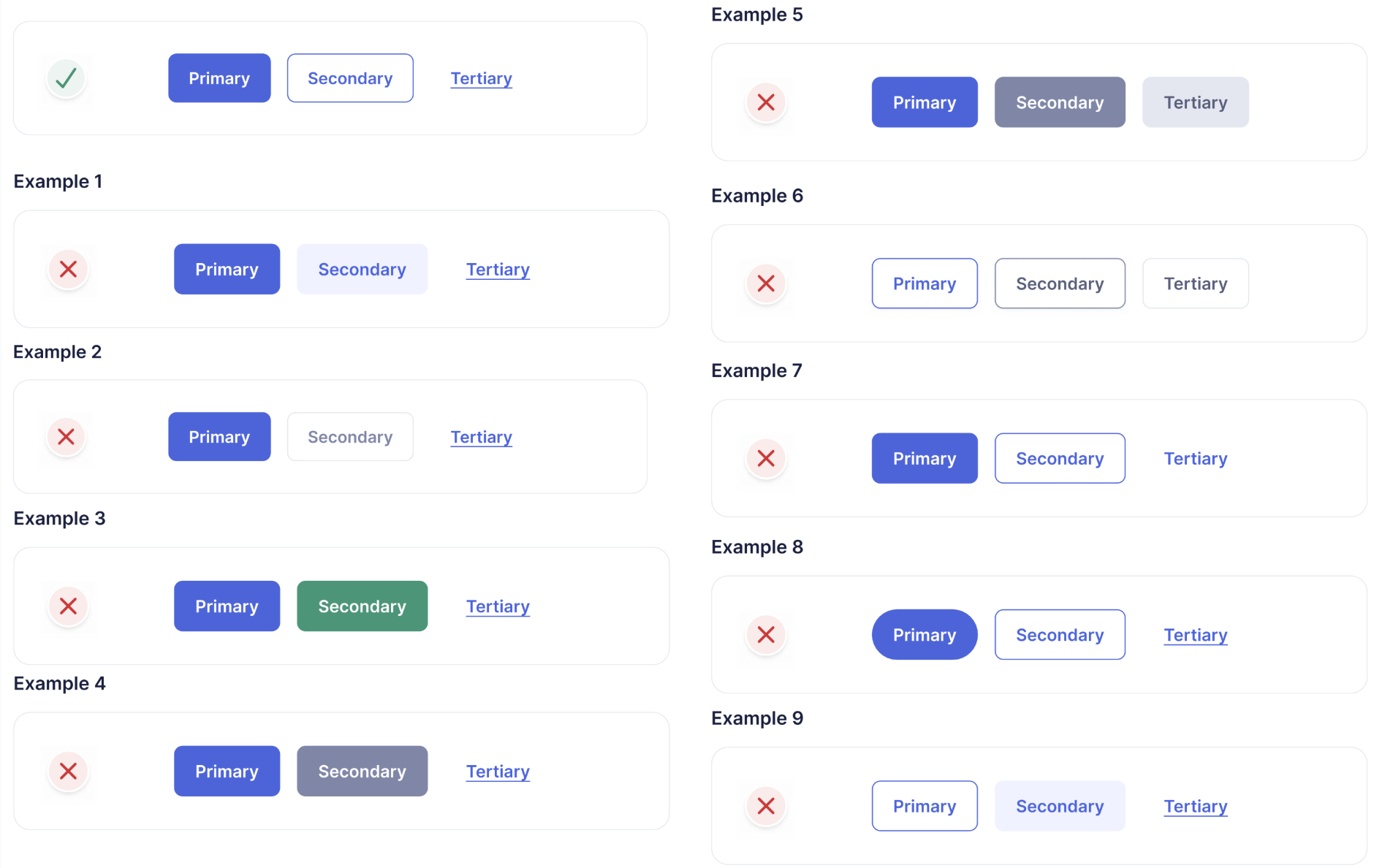This screenshot has width=1393, height=868.
Task: Click the red X icon in Example 5
Action: click(x=766, y=102)
